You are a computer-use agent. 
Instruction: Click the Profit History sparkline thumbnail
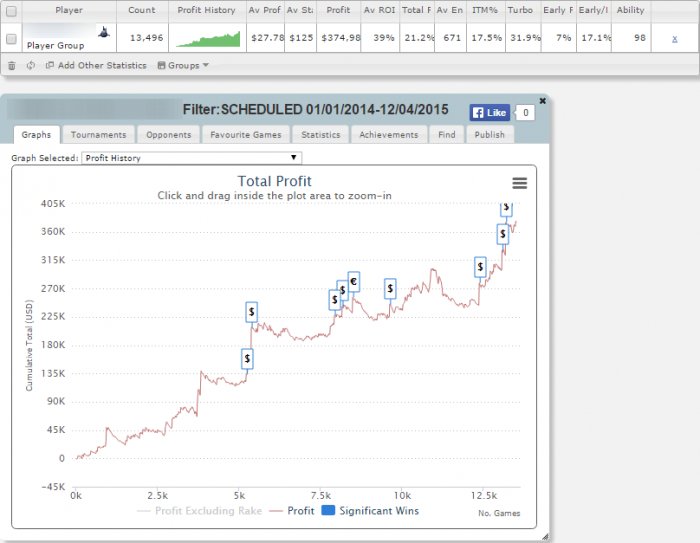208,38
